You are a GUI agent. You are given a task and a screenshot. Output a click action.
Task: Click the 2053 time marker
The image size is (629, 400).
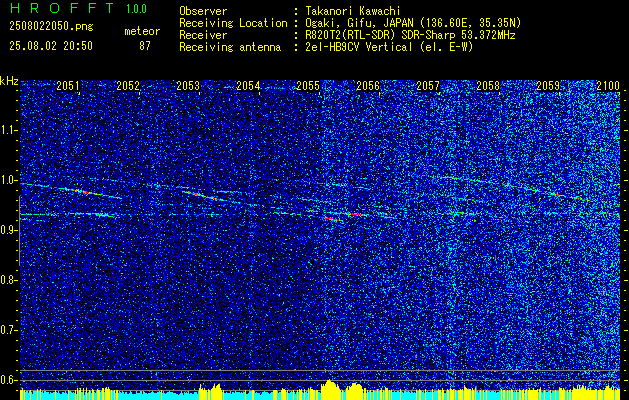188,85
